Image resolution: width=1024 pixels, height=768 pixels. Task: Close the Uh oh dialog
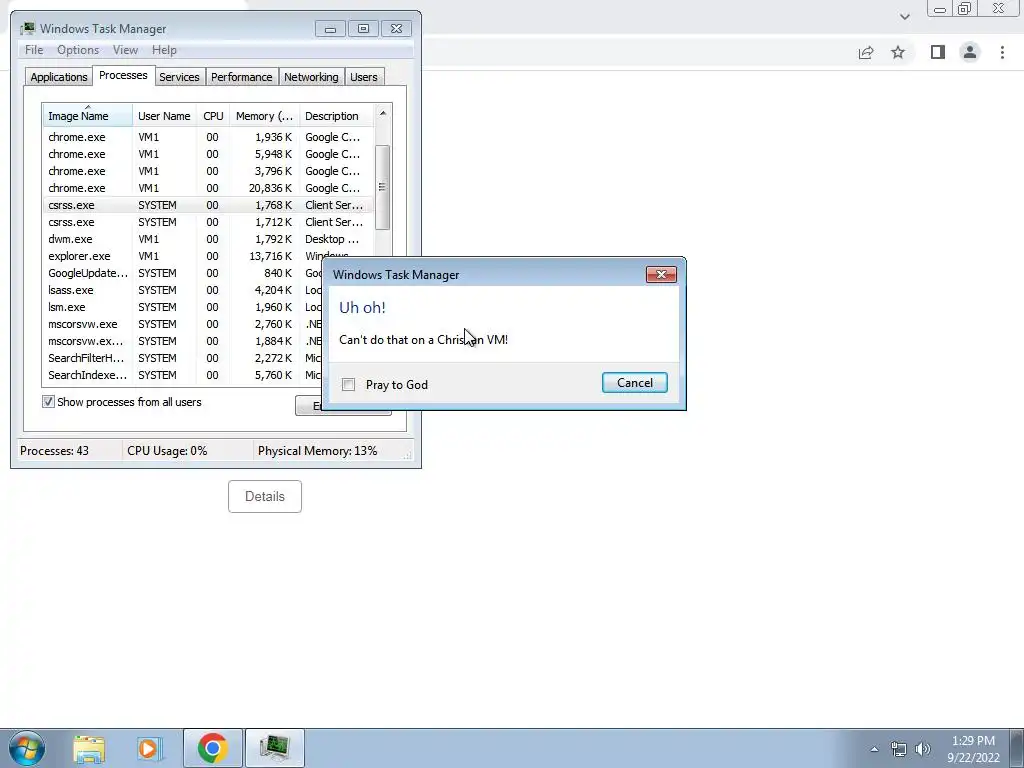[x=661, y=274]
